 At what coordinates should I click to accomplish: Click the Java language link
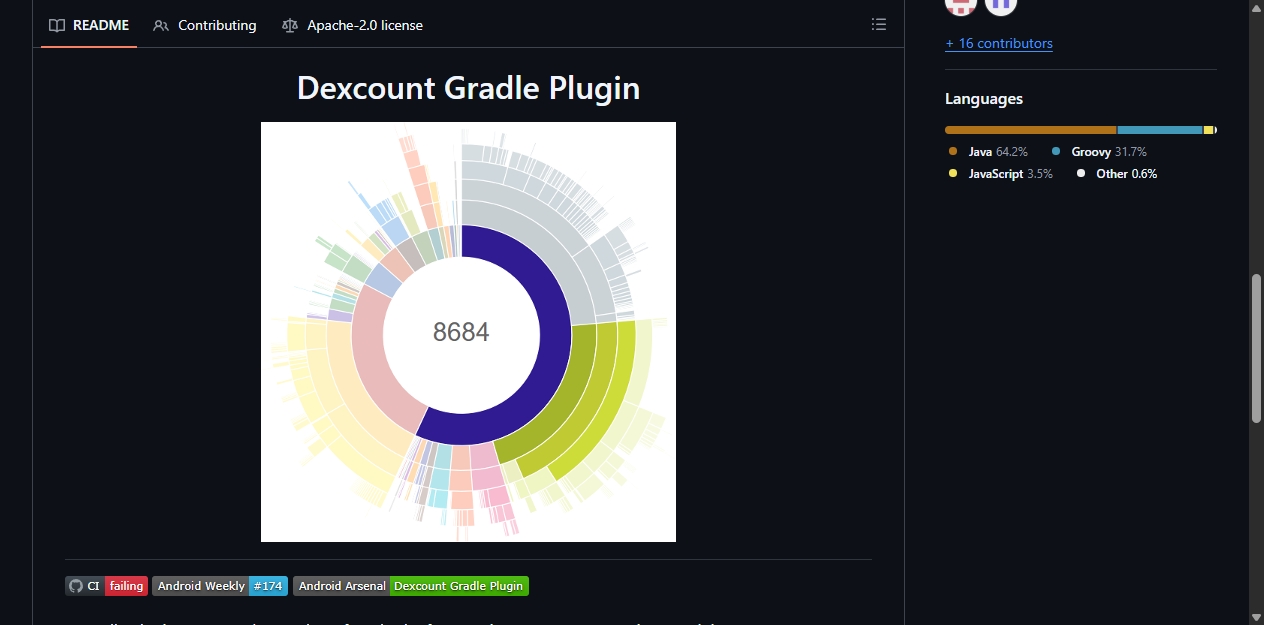pos(988,152)
